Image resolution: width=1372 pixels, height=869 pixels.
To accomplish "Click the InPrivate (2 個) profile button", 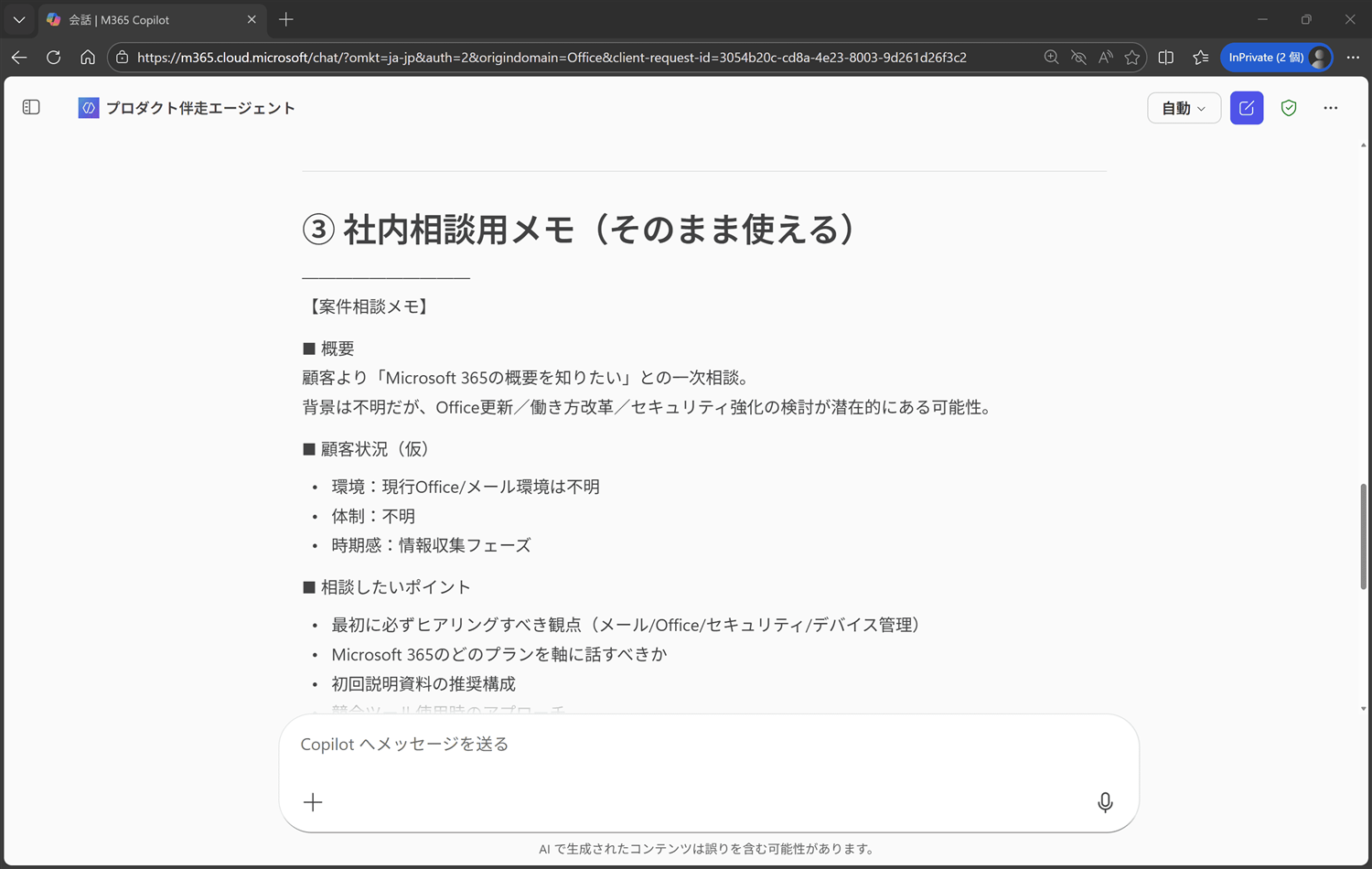I will coord(1276,57).
